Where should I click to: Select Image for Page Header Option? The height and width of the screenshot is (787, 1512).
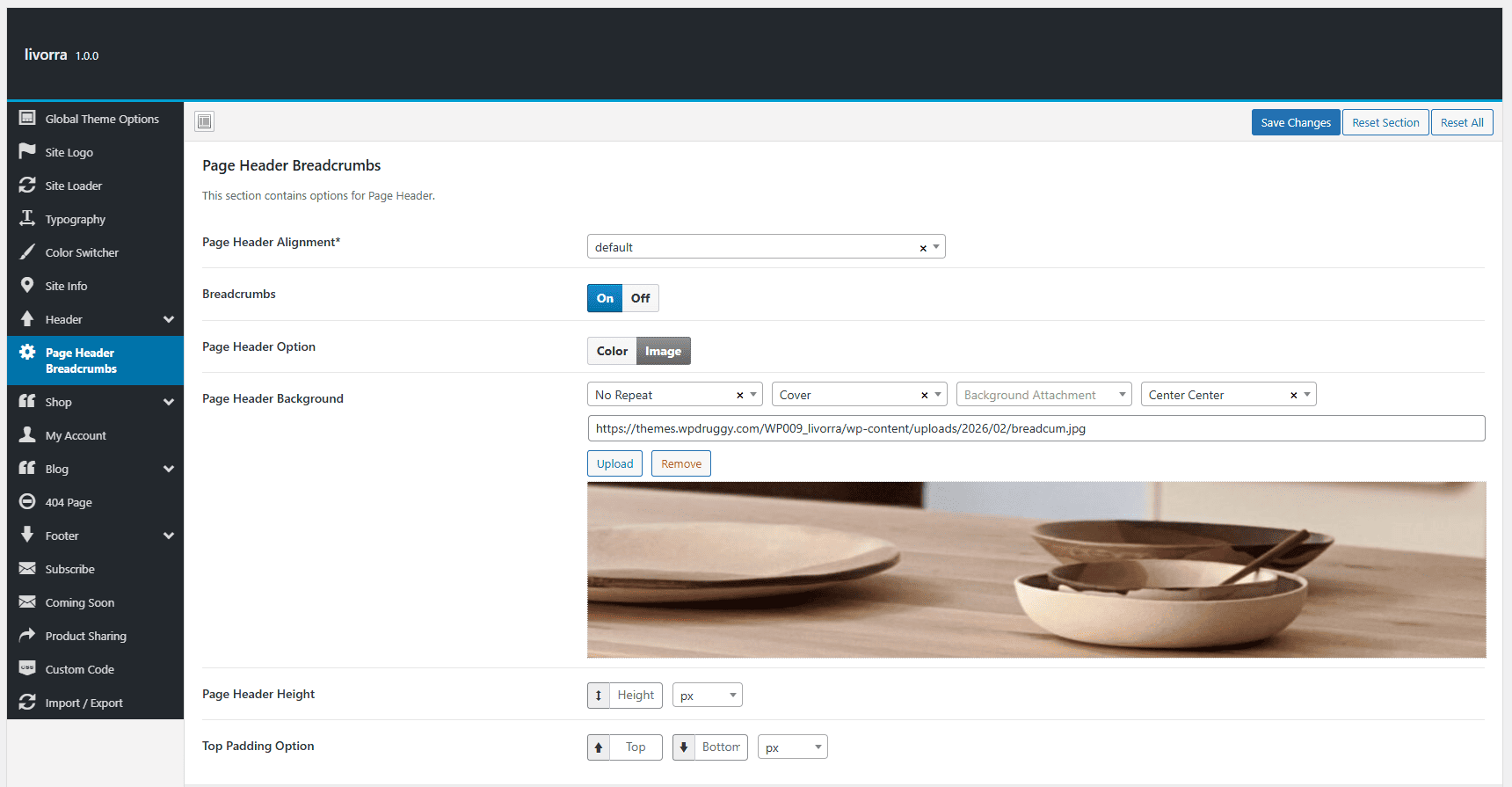(x=664, y=351)
